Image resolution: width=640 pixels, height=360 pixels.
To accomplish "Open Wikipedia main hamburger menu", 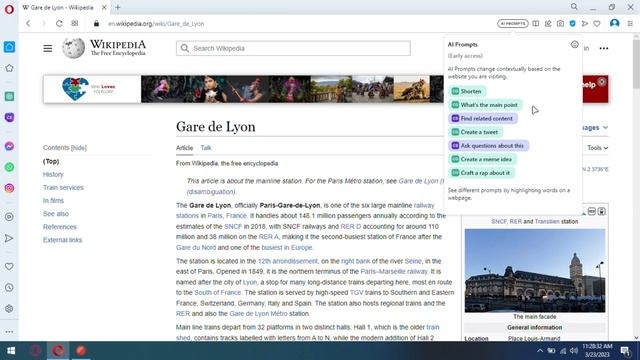I will point(48,49).
